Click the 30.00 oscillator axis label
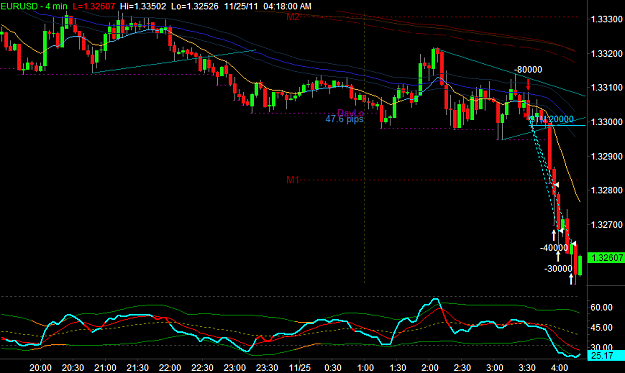The width and height of the screenshot is (625, 373). click(x=601, y=347)
